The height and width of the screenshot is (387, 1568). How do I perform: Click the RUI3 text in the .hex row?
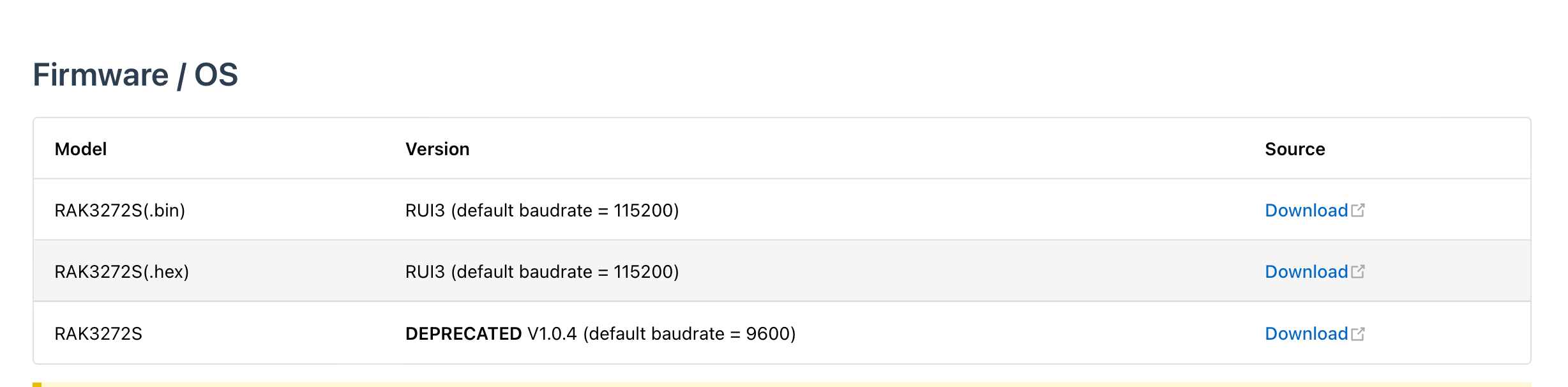tap(425, 271)
